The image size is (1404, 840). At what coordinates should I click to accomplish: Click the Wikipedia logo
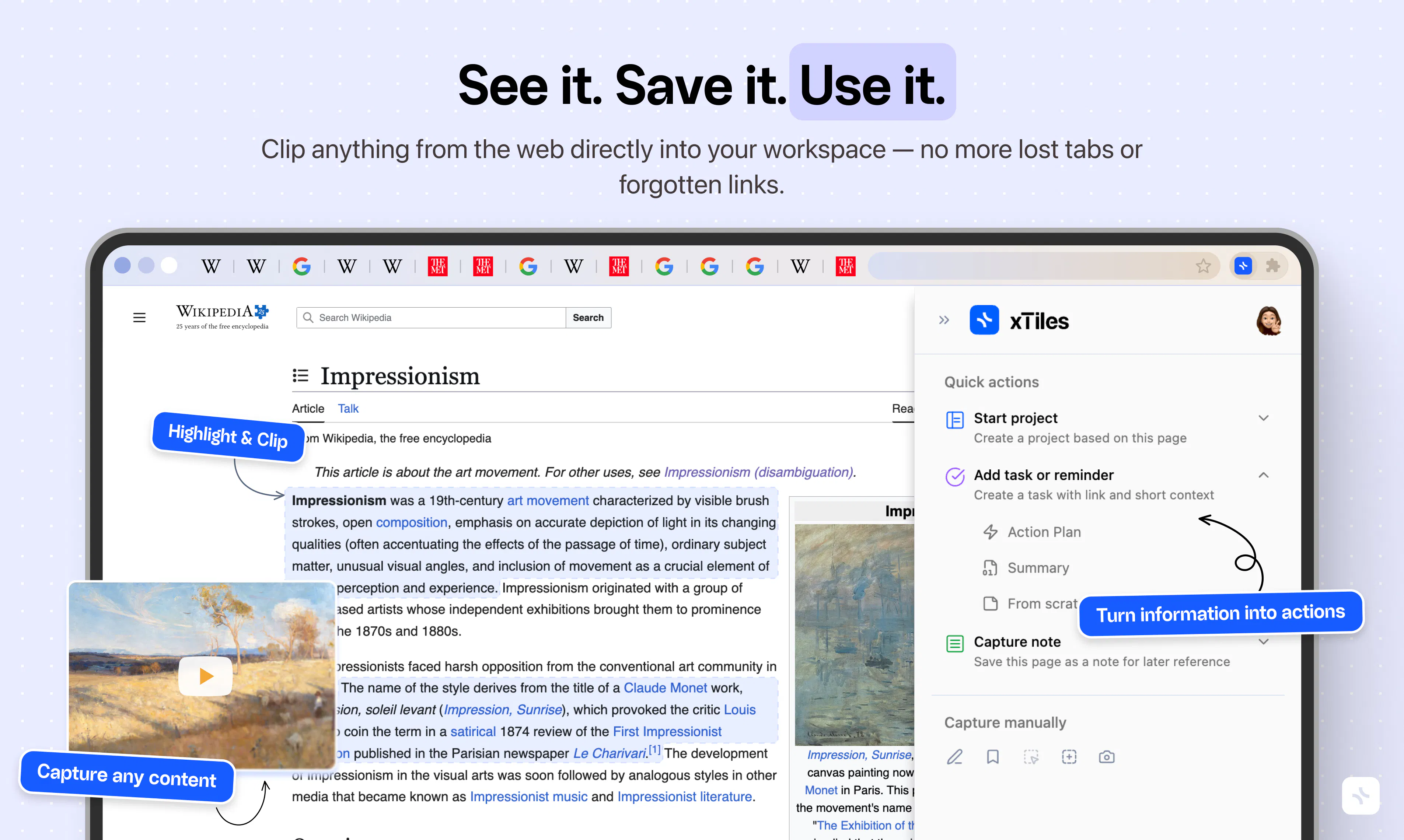click(x=223, y=317)
